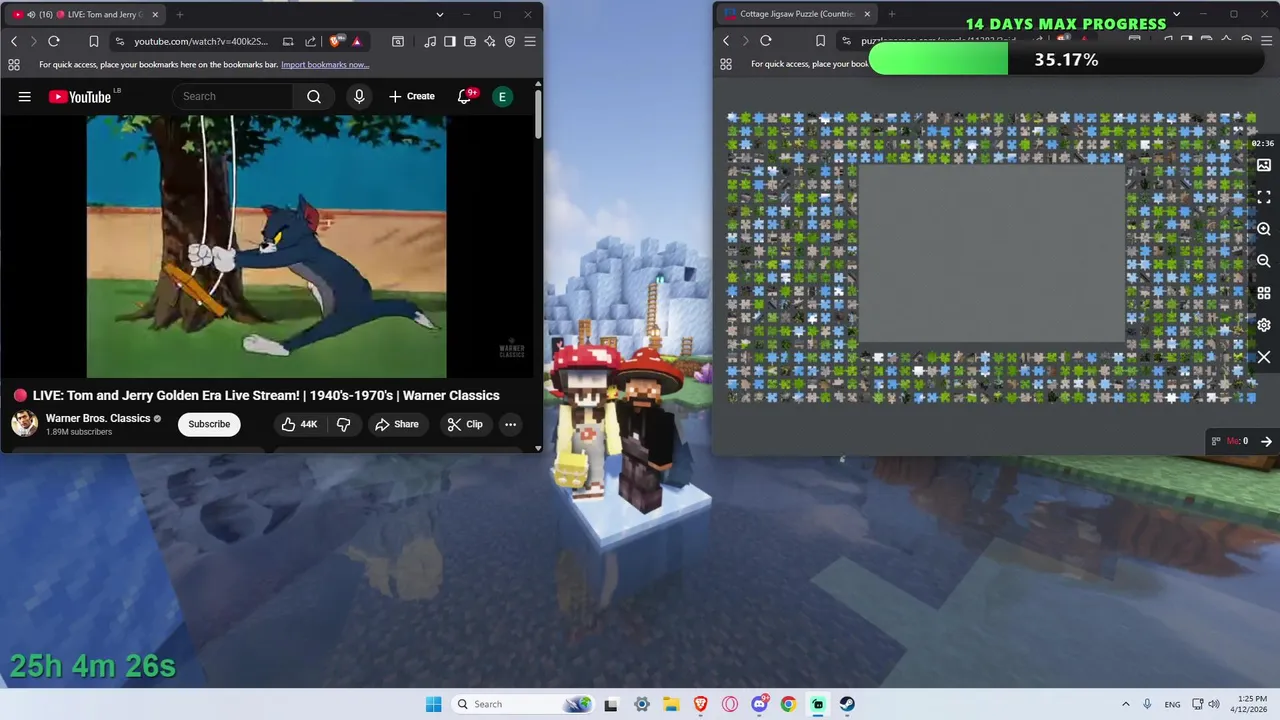This screenshot has height=720, width=1280.
Task: Open the Brave music playlist icon
Action: click(x=430, y=41)
